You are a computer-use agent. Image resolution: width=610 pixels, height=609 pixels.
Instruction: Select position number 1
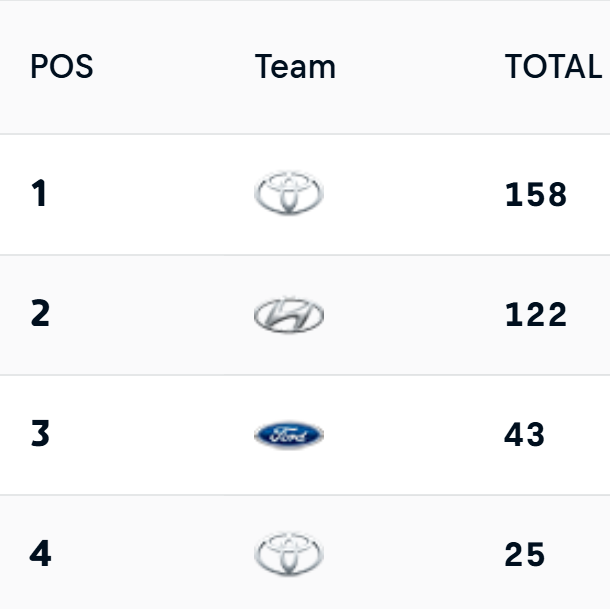tap(39, 194)
